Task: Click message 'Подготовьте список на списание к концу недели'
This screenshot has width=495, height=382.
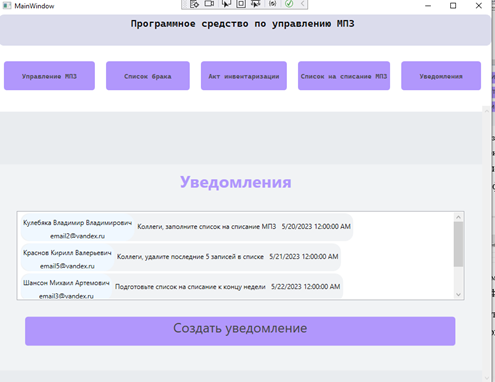Action: pyautogui.click(x=190, y=287)
